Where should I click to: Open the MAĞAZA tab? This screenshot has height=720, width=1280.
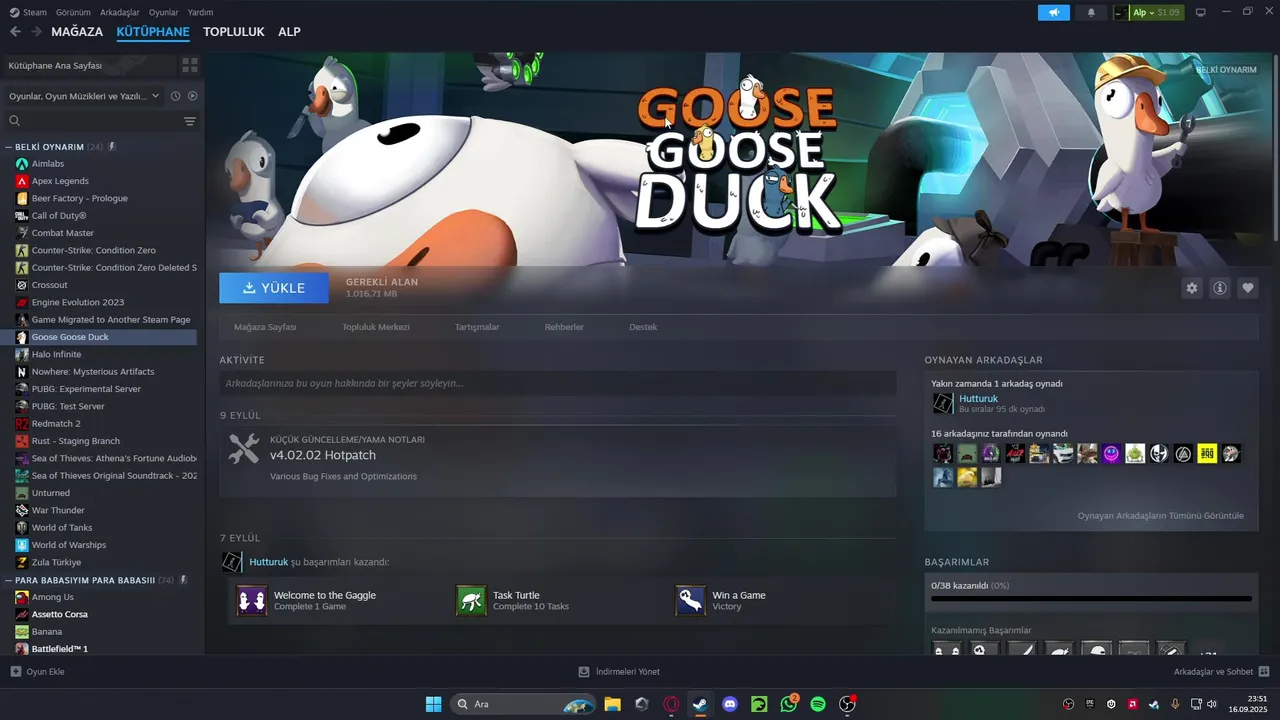77,32
